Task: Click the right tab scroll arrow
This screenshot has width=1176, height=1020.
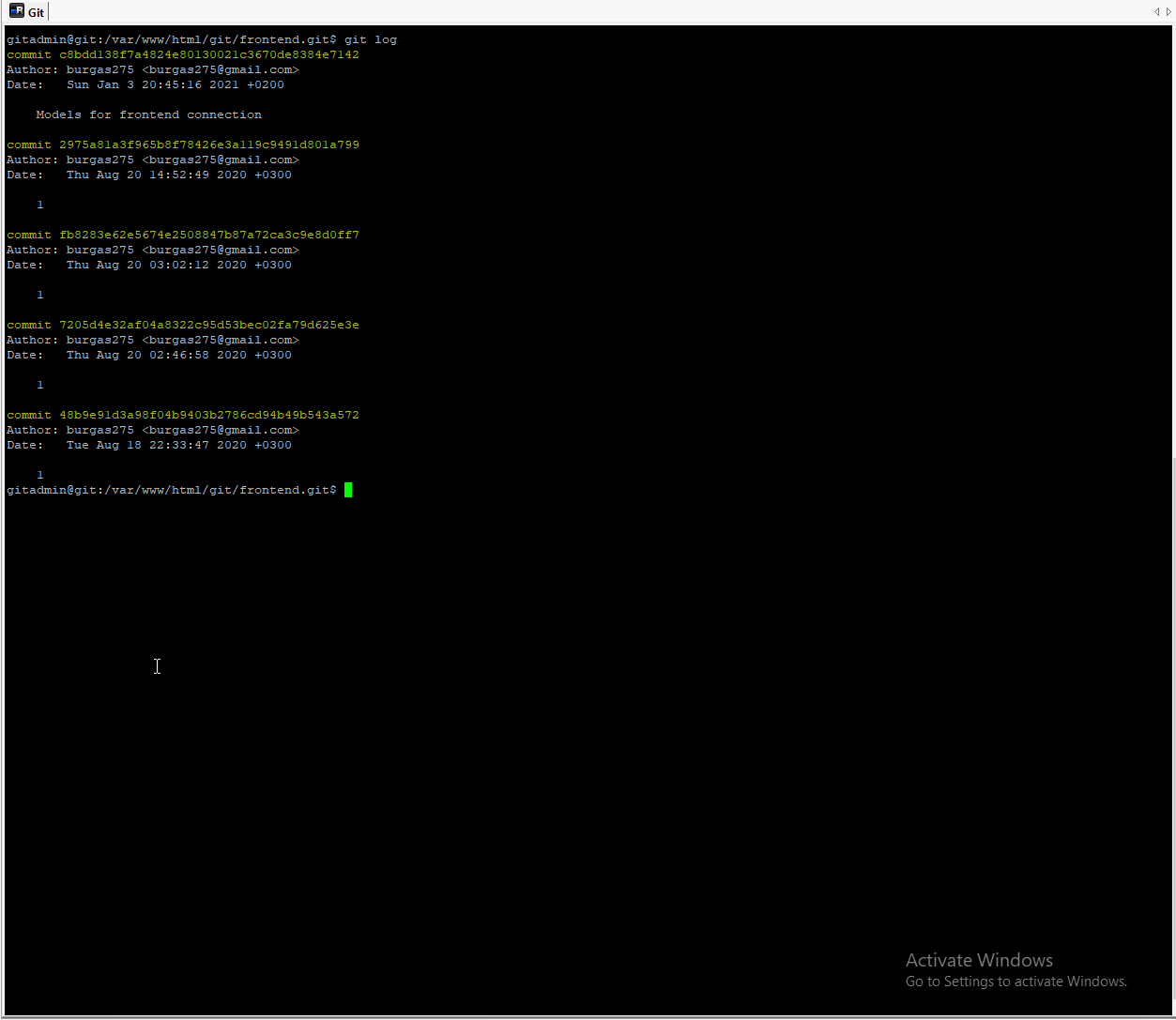Action: coord(1168,12)
